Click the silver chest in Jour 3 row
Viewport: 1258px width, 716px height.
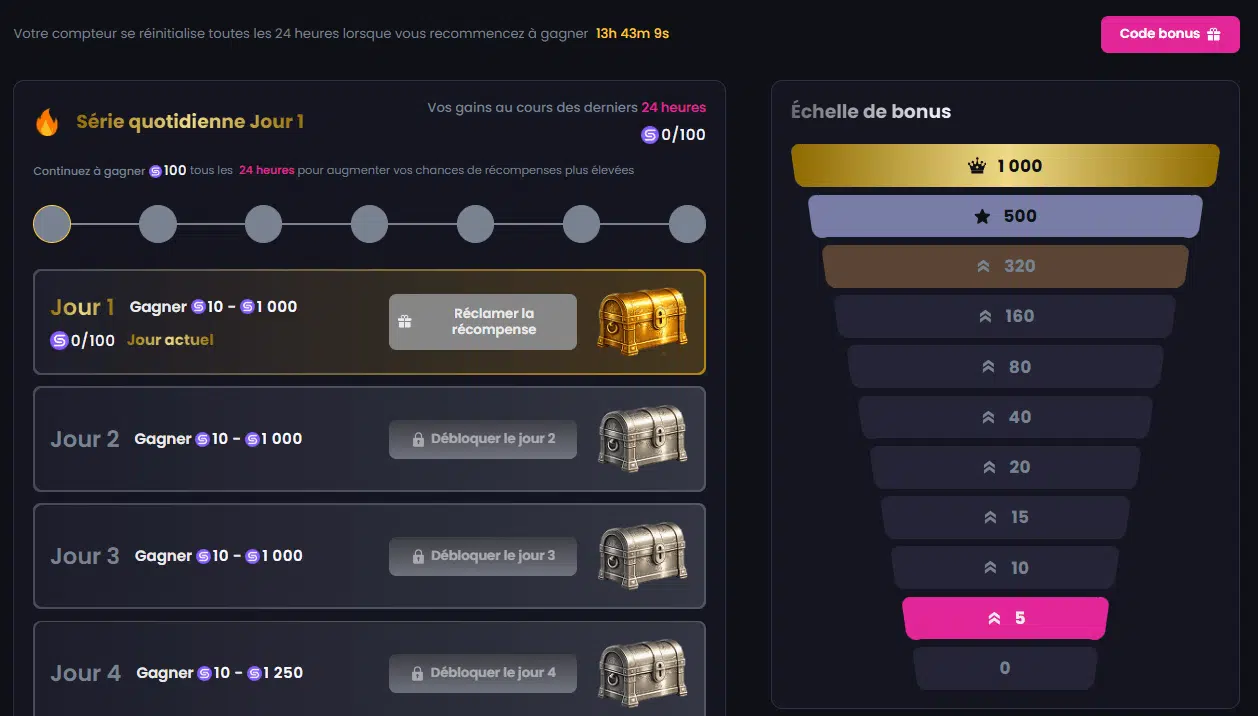coord(642,555)
